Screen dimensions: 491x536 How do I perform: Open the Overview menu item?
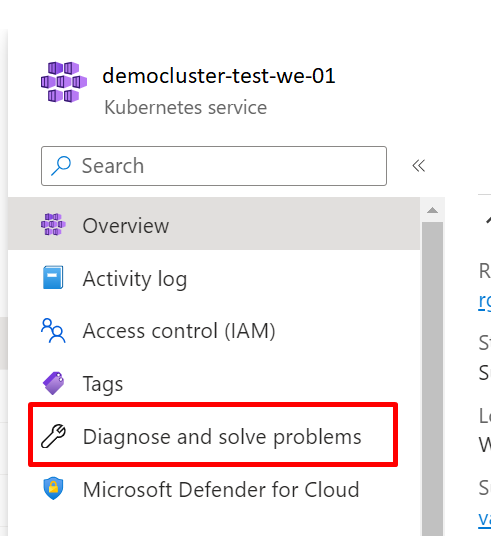pos(214,223)
